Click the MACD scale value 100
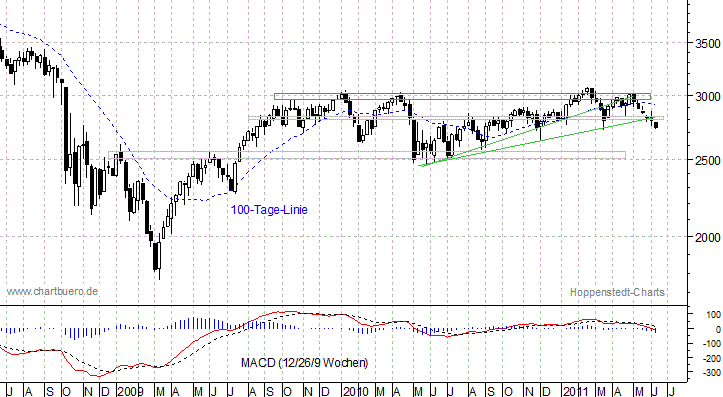Image resolution: width=723 pixels, height=397 pixels. click(714, 315)
